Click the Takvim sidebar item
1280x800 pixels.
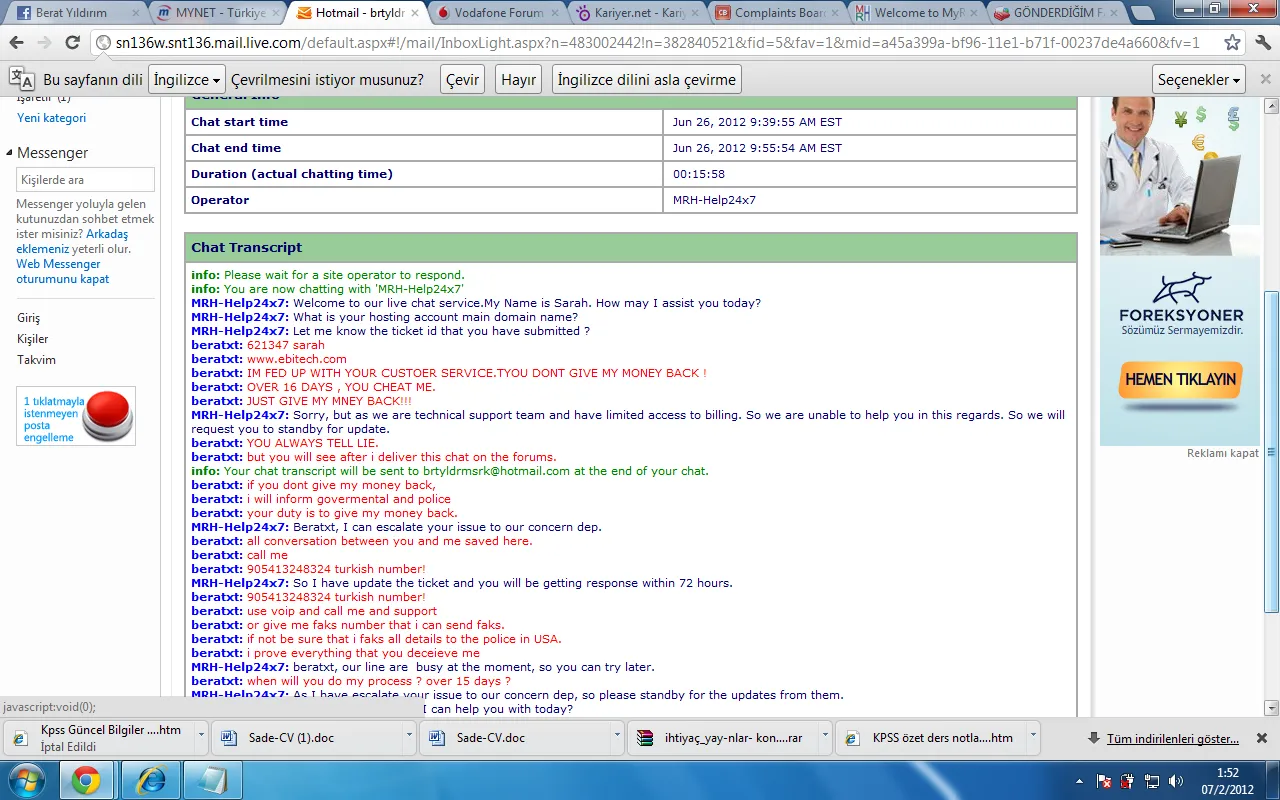(36, 360)
